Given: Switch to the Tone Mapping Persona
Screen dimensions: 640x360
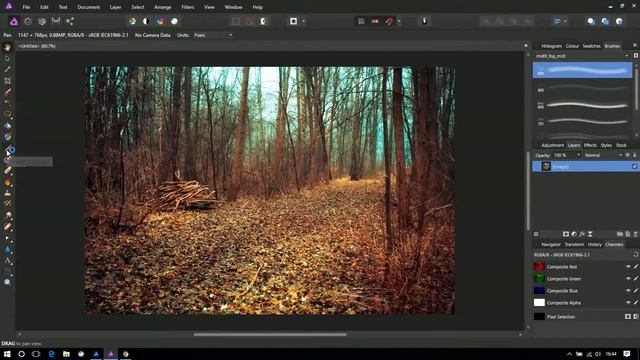Looking at the screenshot, I should [56, 21].
